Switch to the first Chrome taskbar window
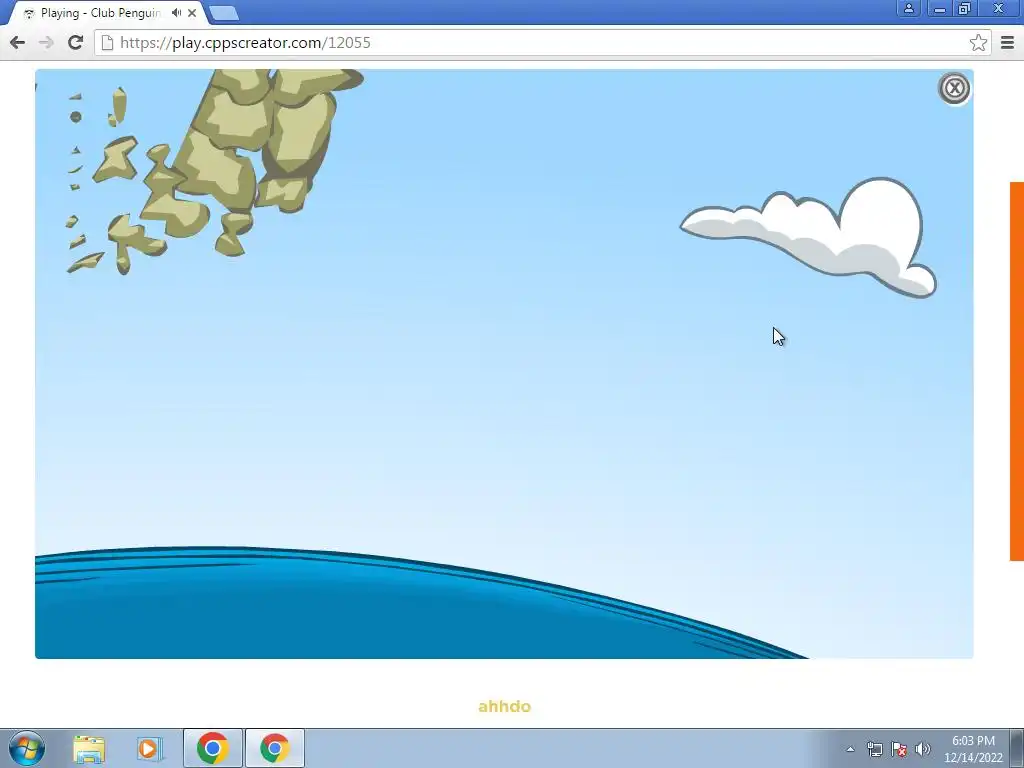 pos(213,748)
